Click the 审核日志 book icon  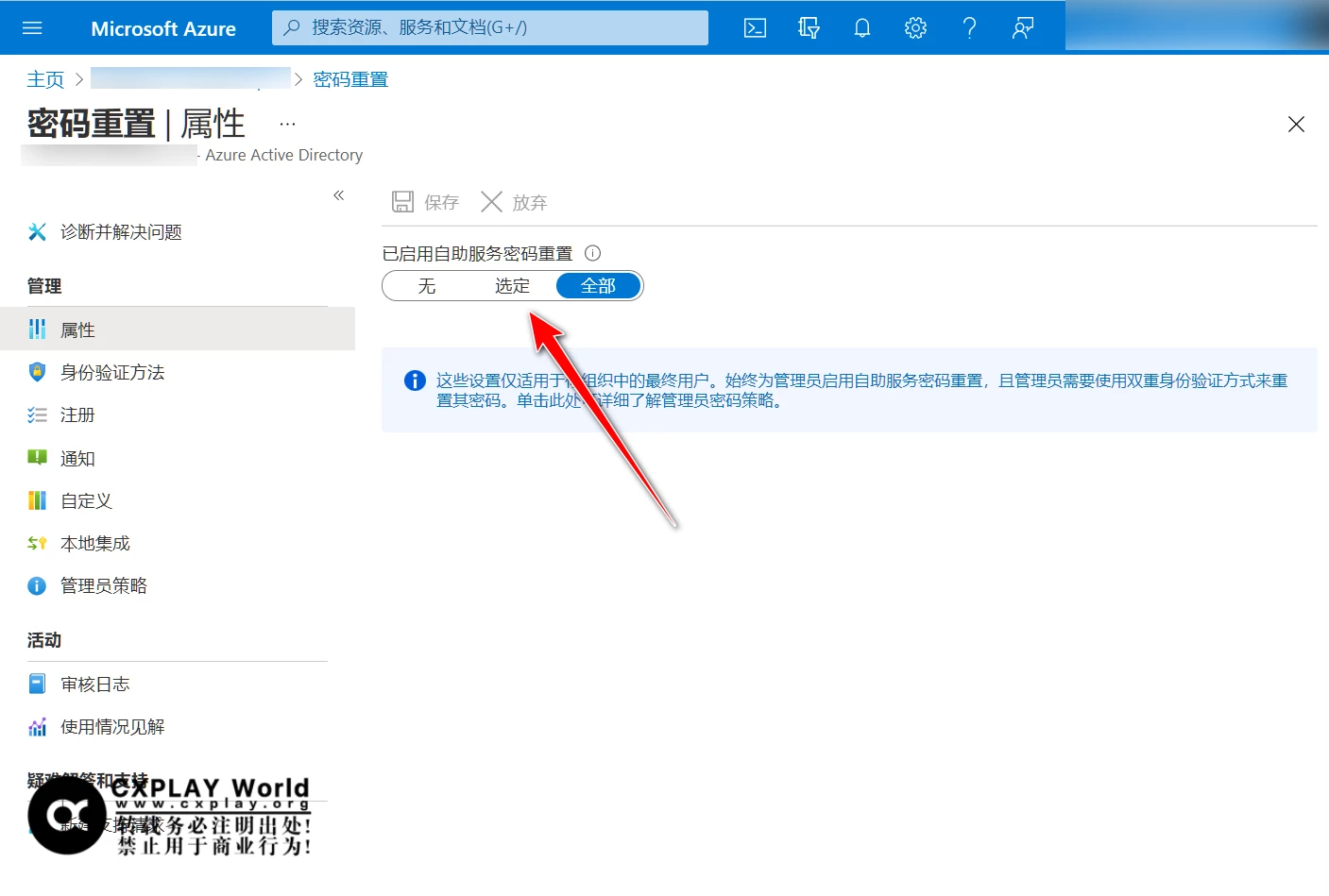tap(37, 684)
